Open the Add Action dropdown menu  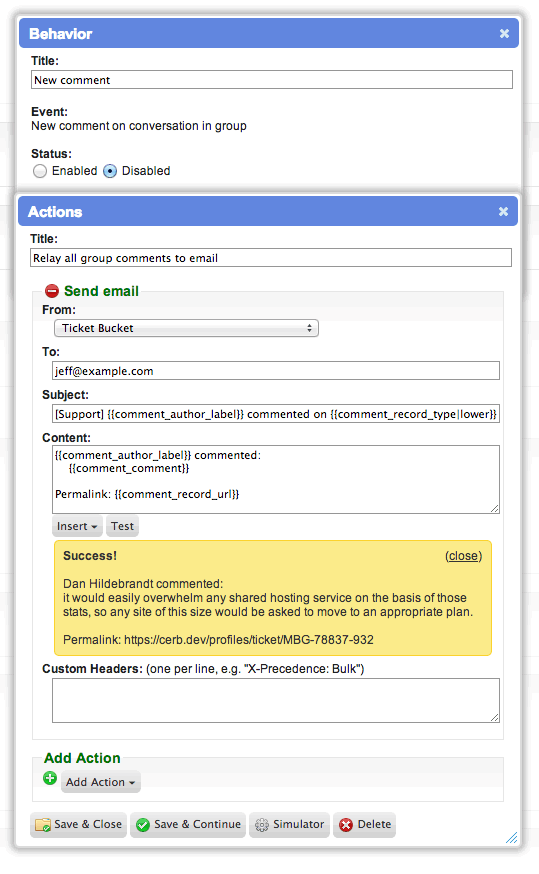coord(100,782)
